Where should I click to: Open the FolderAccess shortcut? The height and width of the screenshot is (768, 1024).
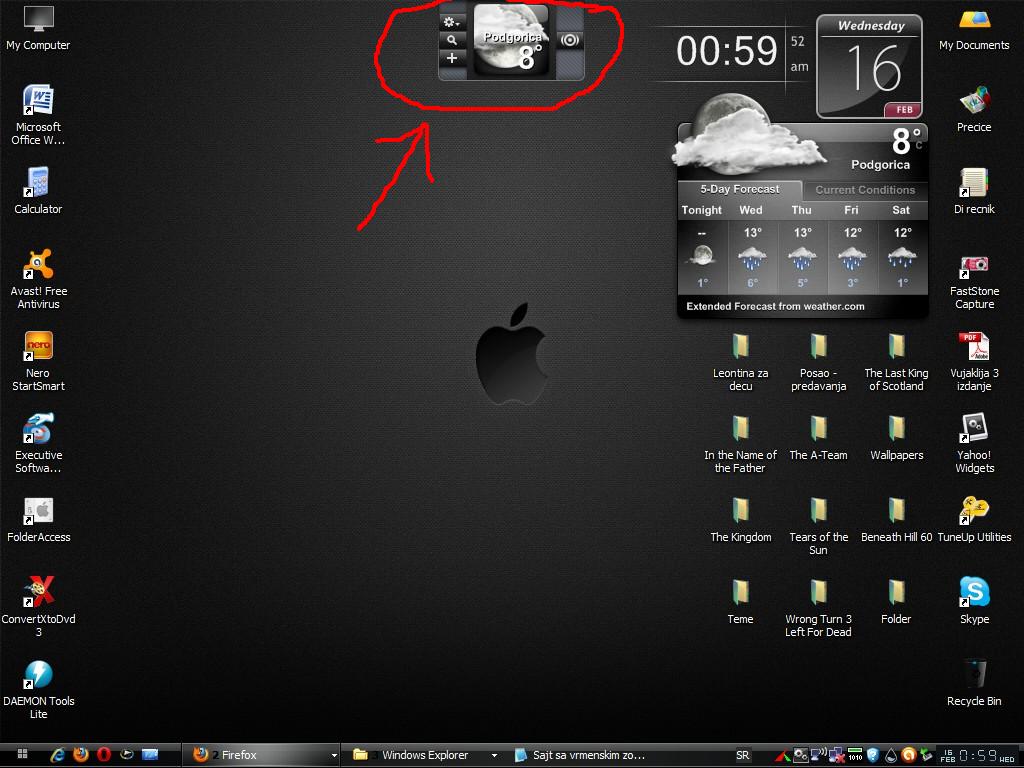point(38,520)
